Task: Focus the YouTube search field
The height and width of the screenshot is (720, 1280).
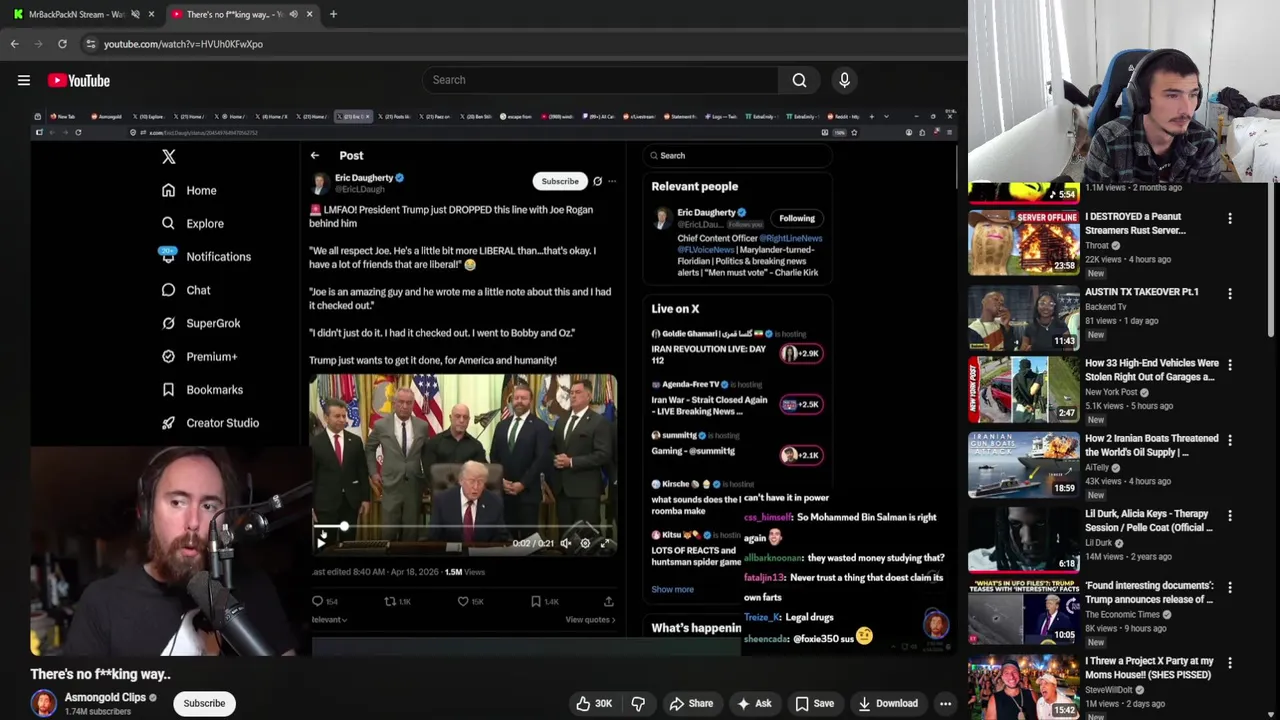Action: (600, 80)
